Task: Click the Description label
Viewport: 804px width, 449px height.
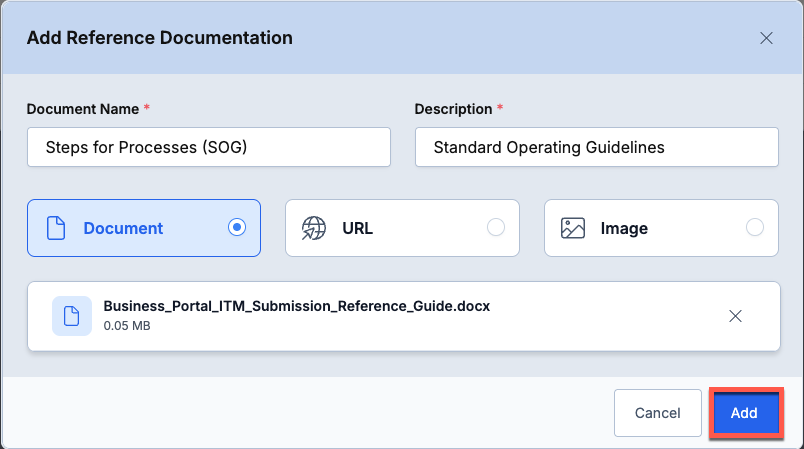Action: 453,109
